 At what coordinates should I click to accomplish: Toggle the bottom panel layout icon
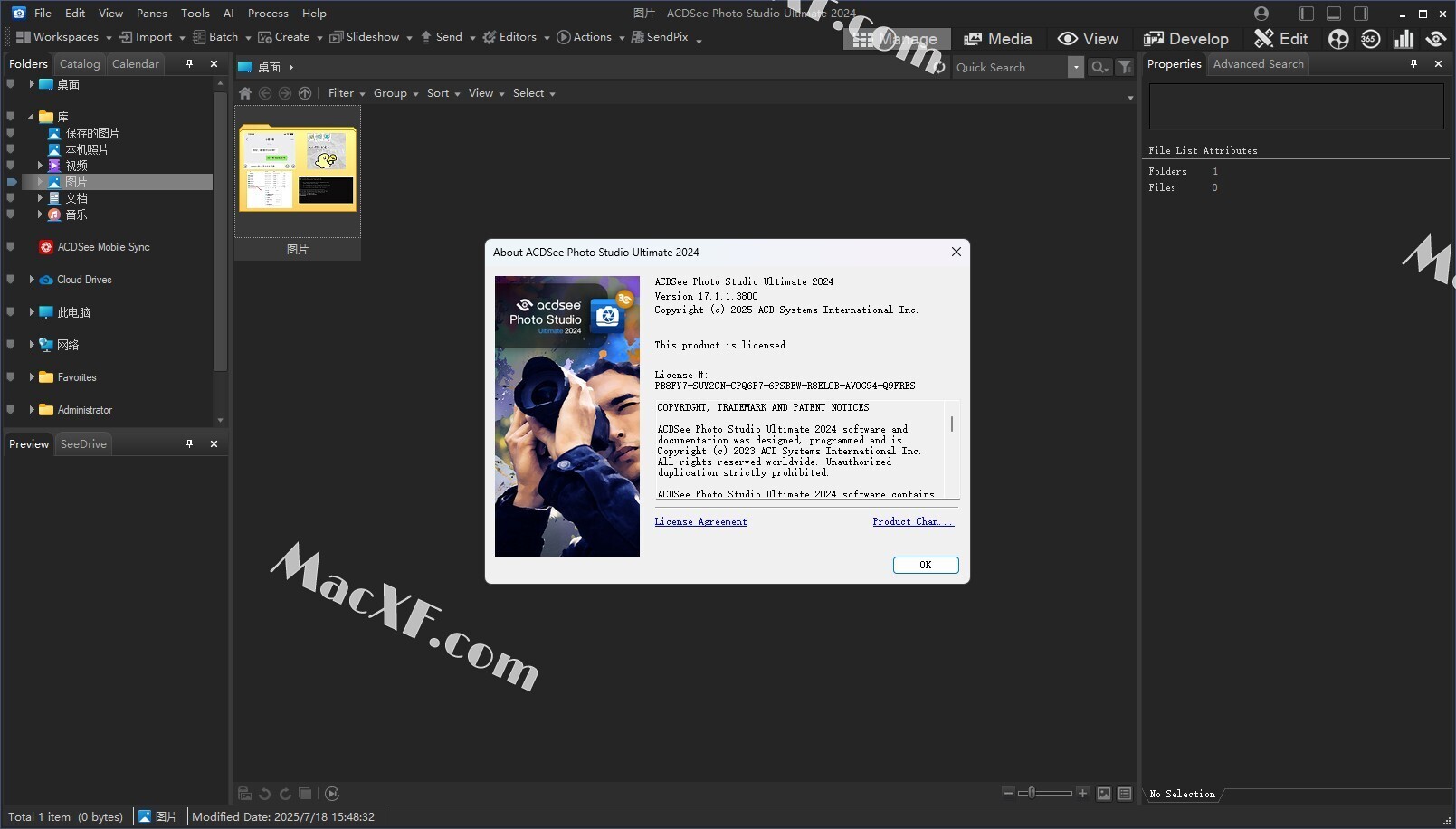(1333, 14)
